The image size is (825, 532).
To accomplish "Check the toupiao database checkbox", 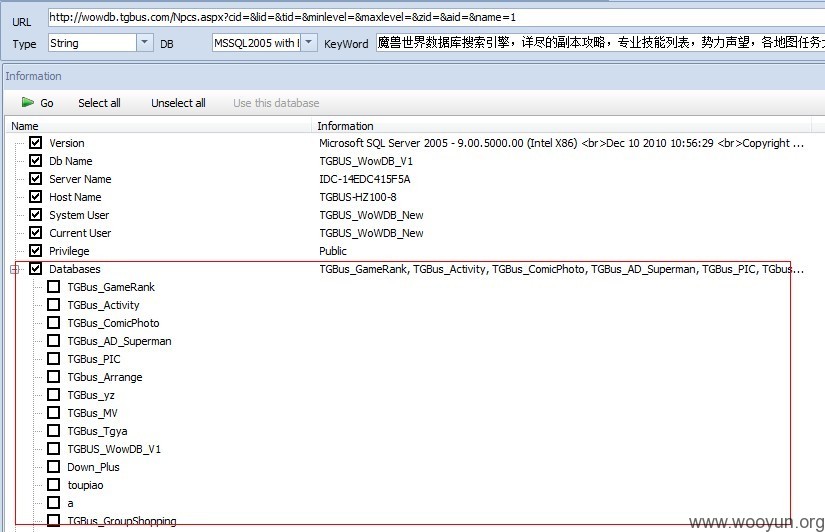I will (54, 485).
